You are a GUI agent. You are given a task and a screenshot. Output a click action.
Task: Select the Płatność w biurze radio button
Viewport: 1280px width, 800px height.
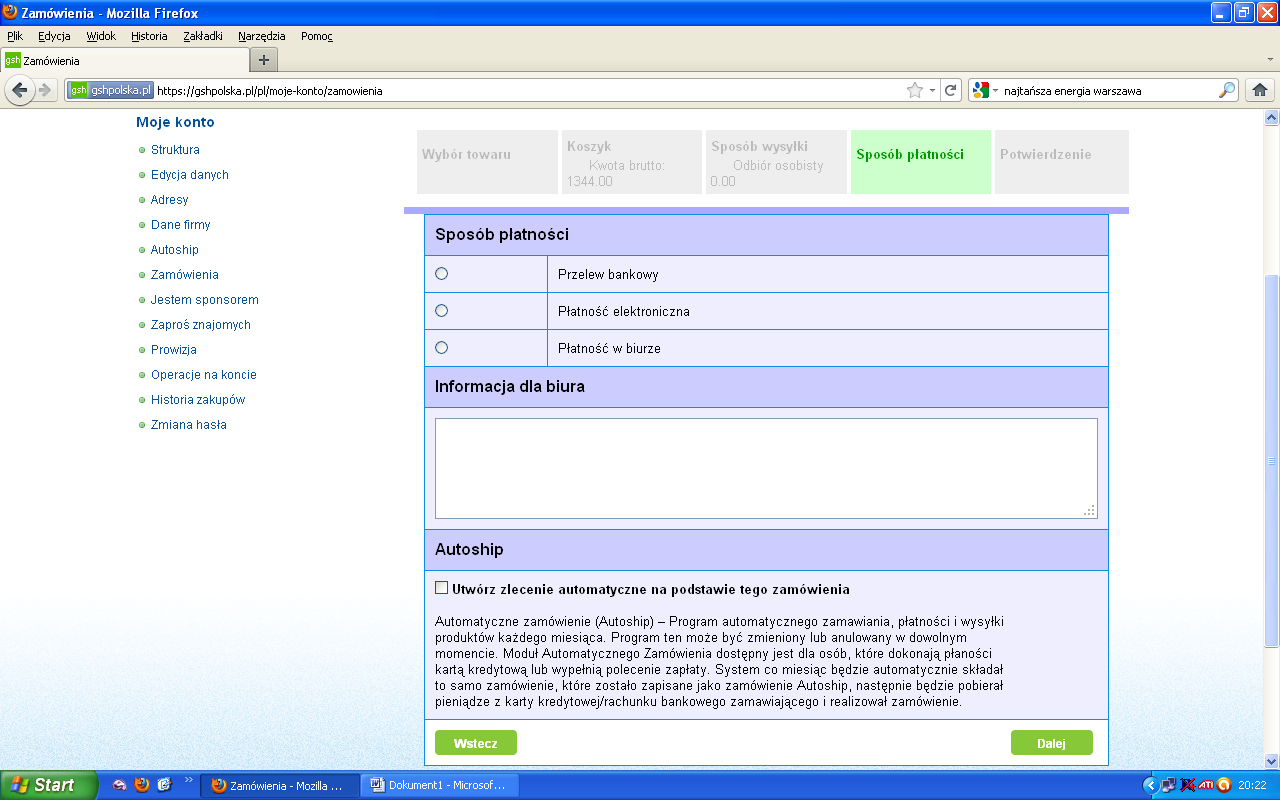441,347
